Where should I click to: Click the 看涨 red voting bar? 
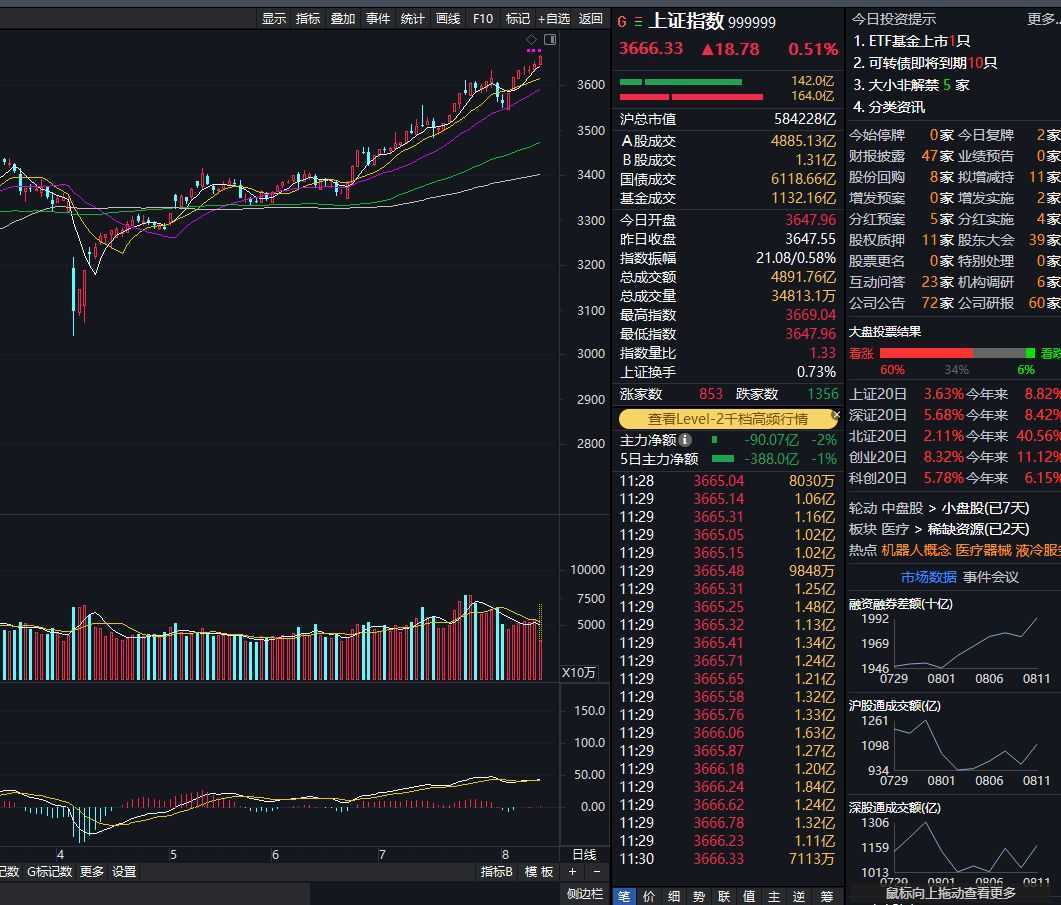(x=925, y=353)
